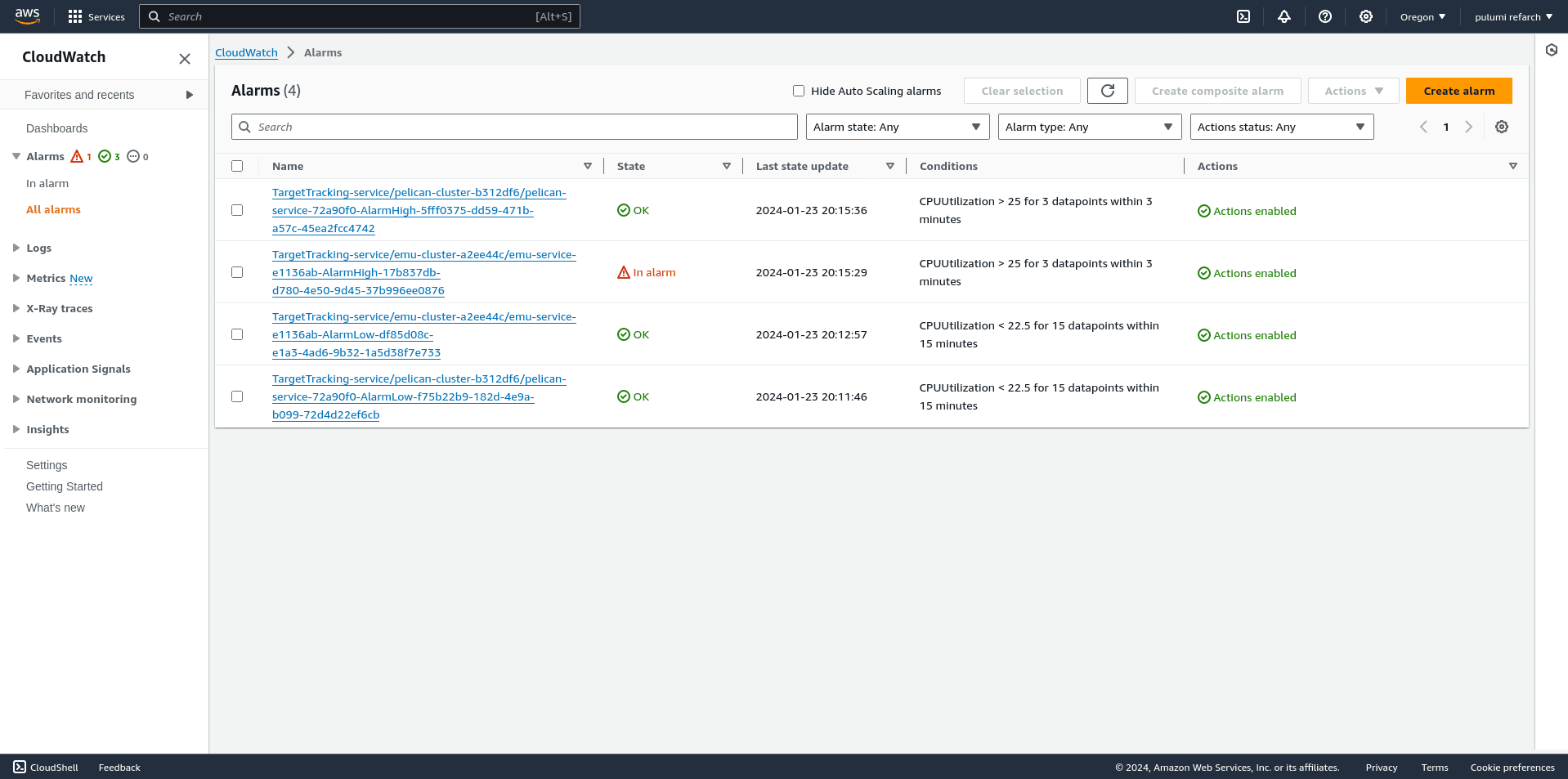
Task: Open the Alarm state filter dropdown
Action: [897, 127]
